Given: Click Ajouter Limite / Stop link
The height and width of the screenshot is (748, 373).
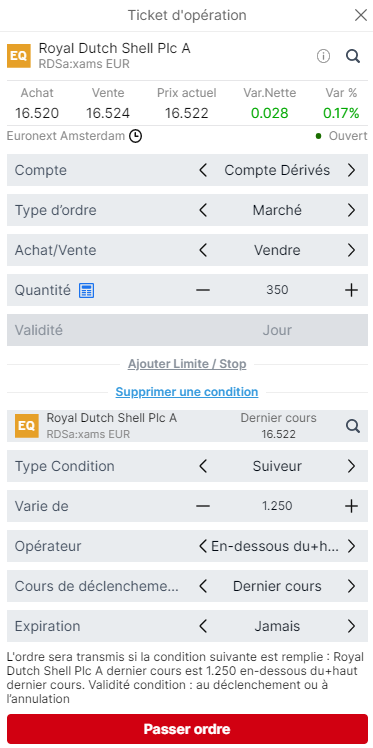Looking at the screenshot, I should 187,364.
